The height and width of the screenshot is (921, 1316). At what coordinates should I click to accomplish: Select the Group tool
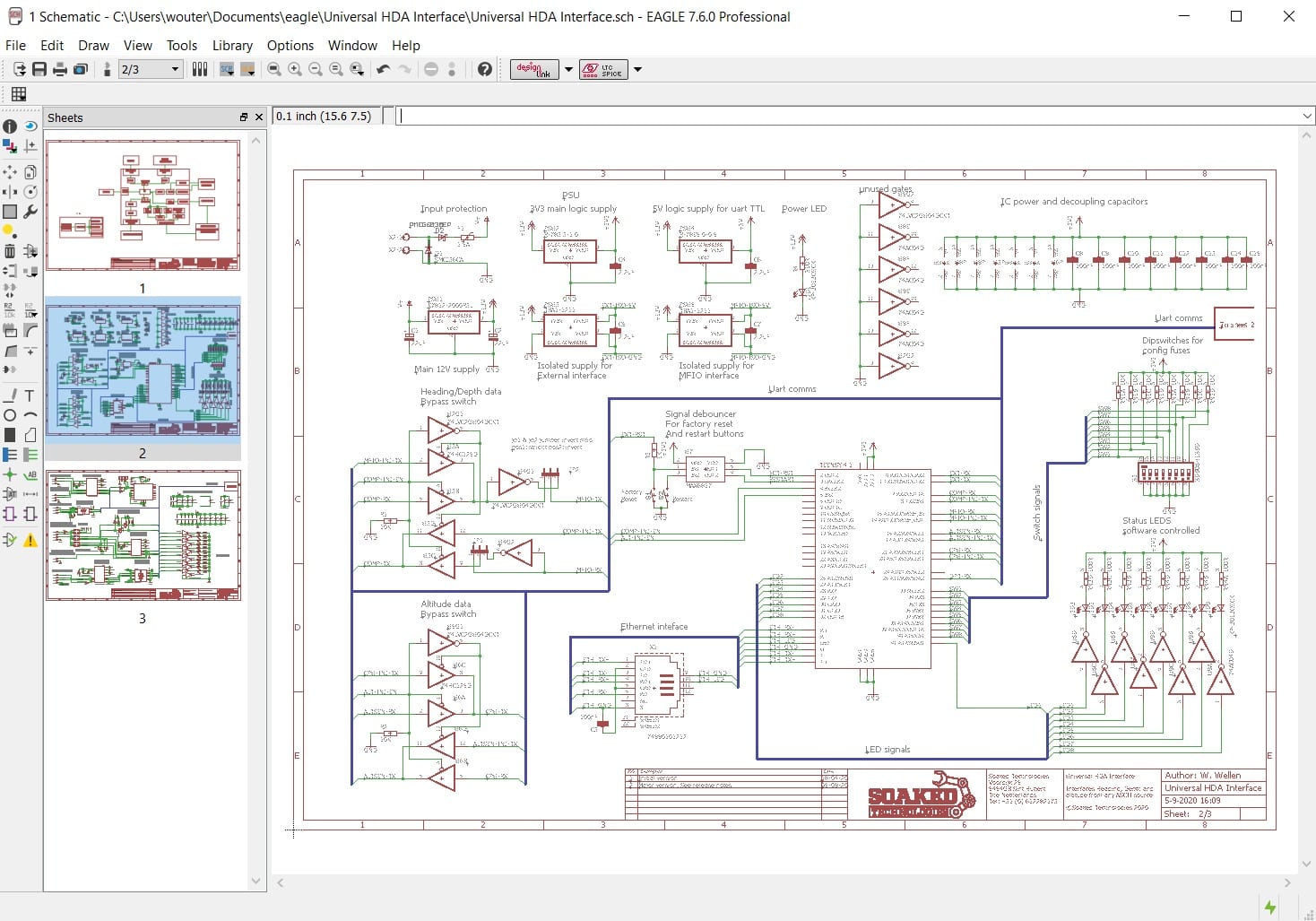pos(10,212)
